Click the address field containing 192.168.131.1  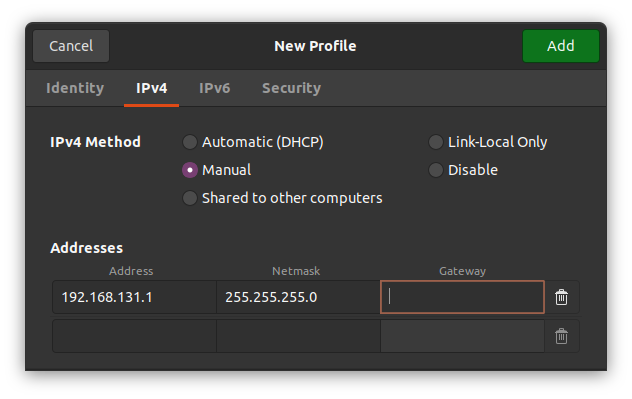134,297
